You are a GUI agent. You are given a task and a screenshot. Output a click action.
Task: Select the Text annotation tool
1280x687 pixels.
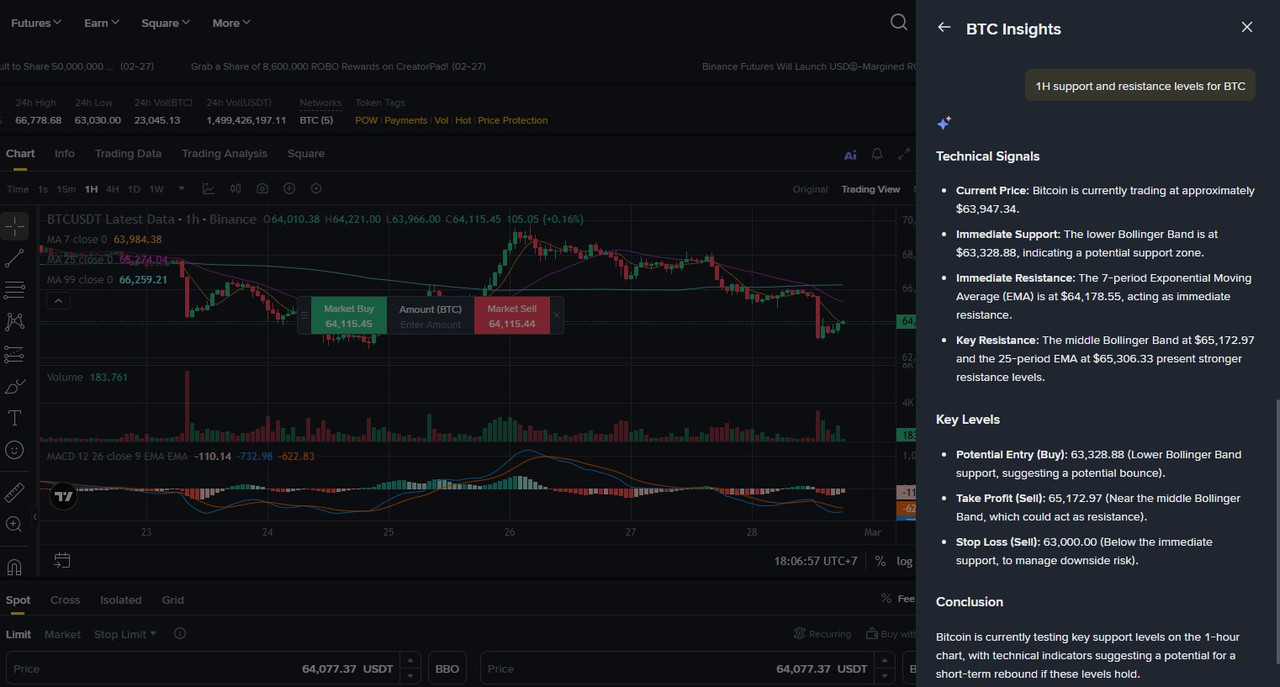tap(14, 418)
